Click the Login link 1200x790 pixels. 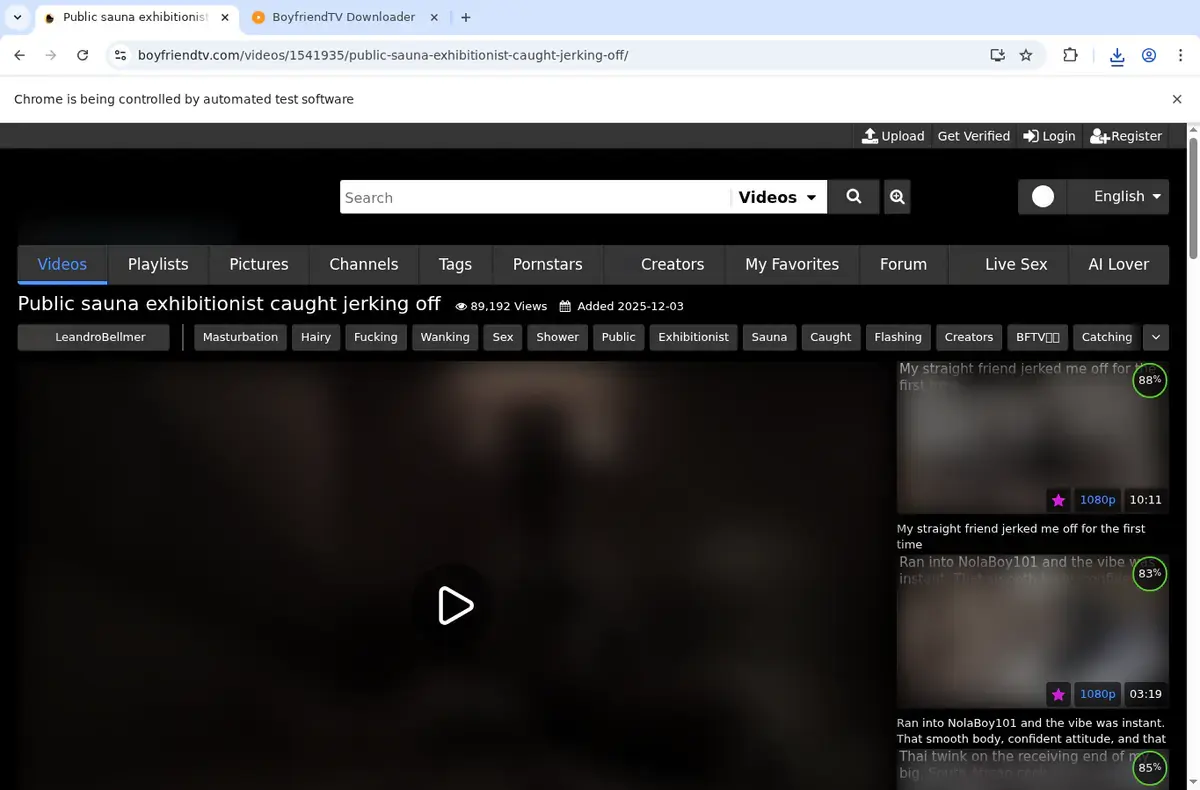pos(1049,136)
